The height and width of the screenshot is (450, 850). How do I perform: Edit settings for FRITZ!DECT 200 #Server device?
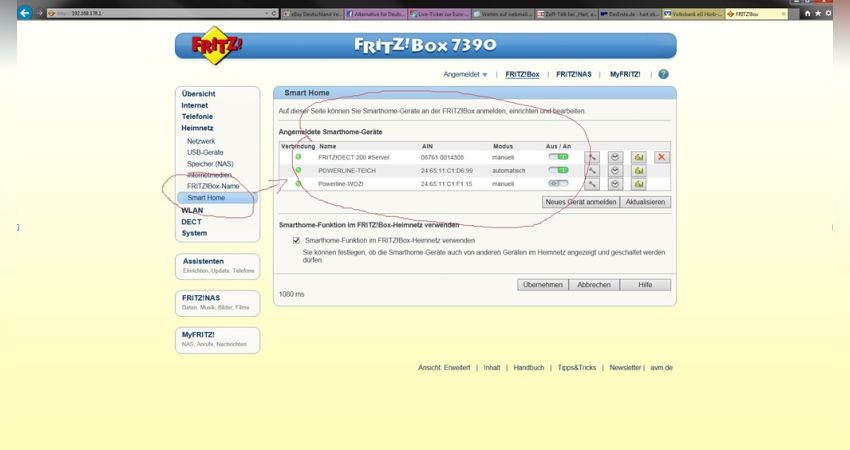(592, 157)
